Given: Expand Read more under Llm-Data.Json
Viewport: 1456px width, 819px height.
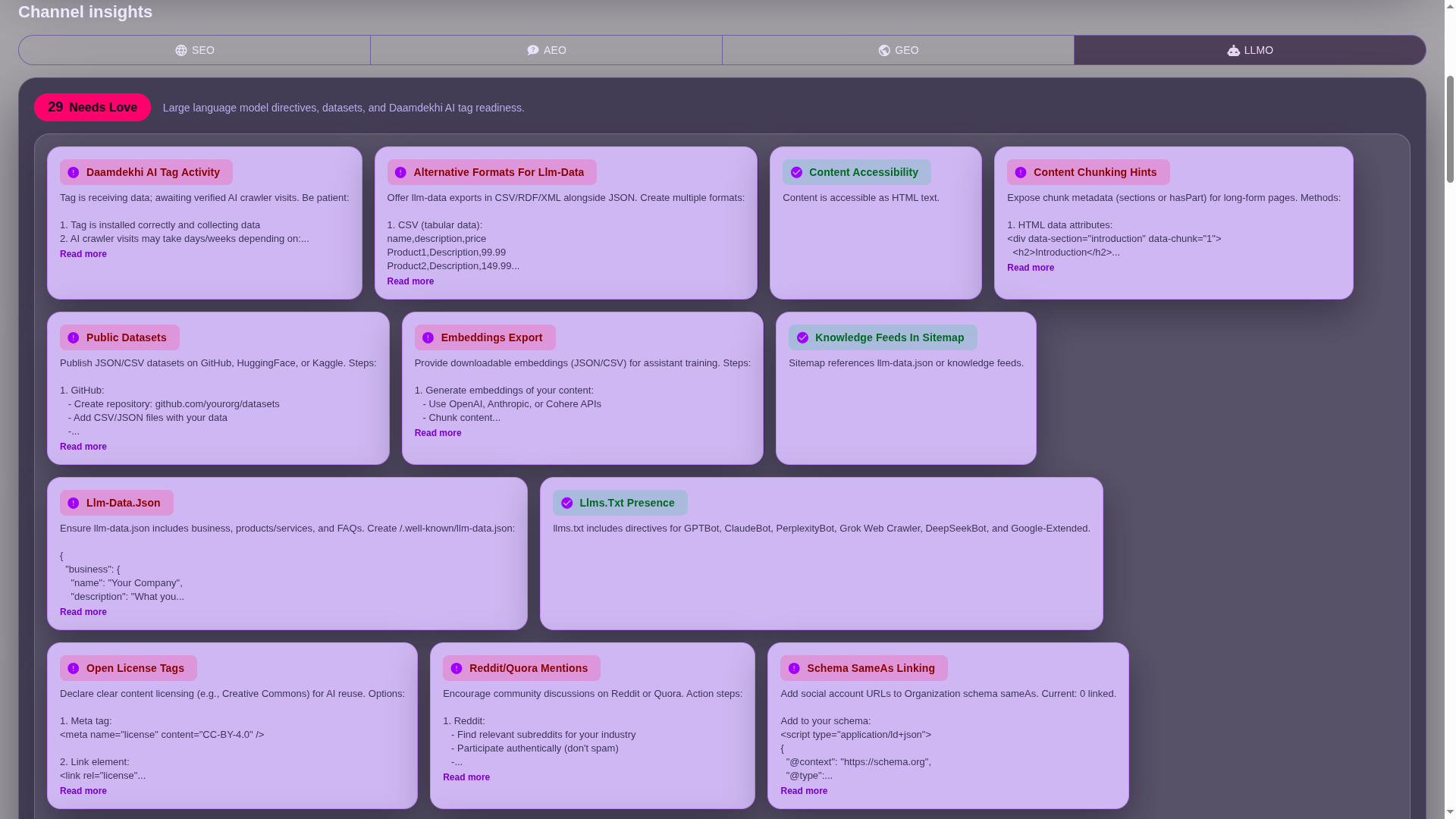Looking at the screenshot, I should (x=83, y=613).
